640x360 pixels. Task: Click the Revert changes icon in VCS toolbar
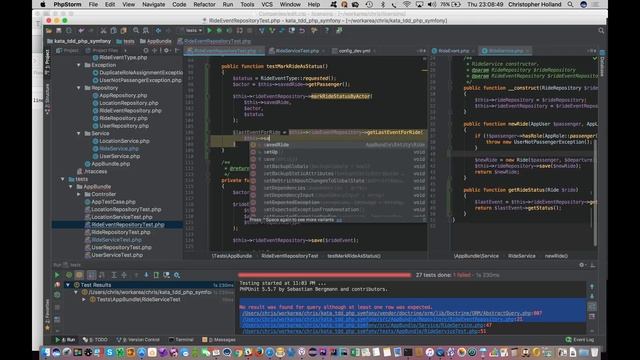point(302,31)
